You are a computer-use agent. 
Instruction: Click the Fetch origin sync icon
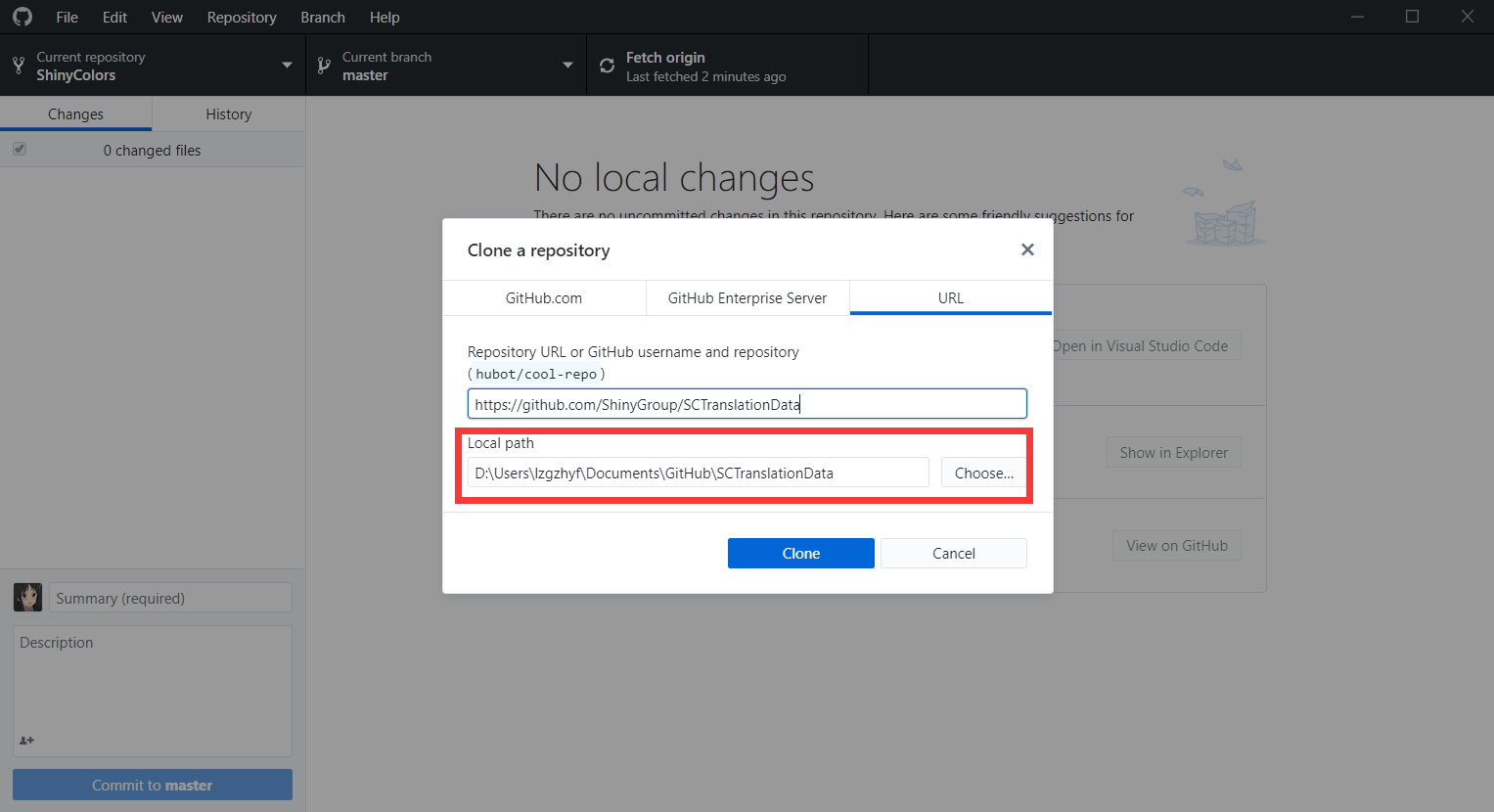[607, 66]
